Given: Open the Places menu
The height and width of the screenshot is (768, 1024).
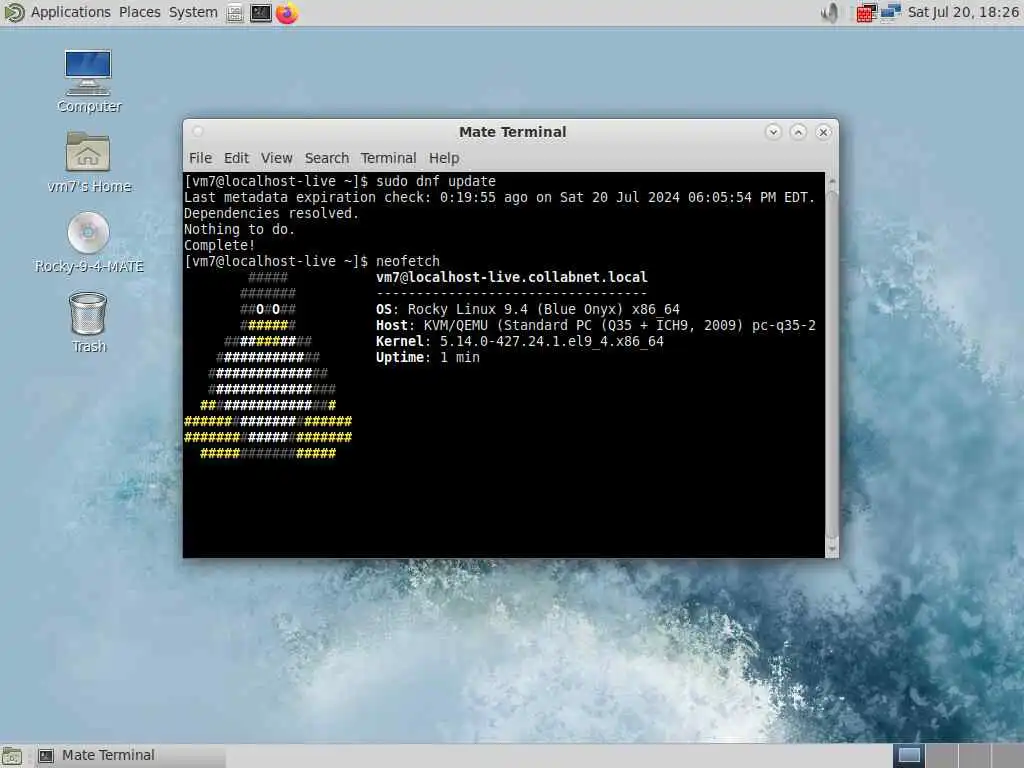Looking at the screenshot, I should (140, 12).
